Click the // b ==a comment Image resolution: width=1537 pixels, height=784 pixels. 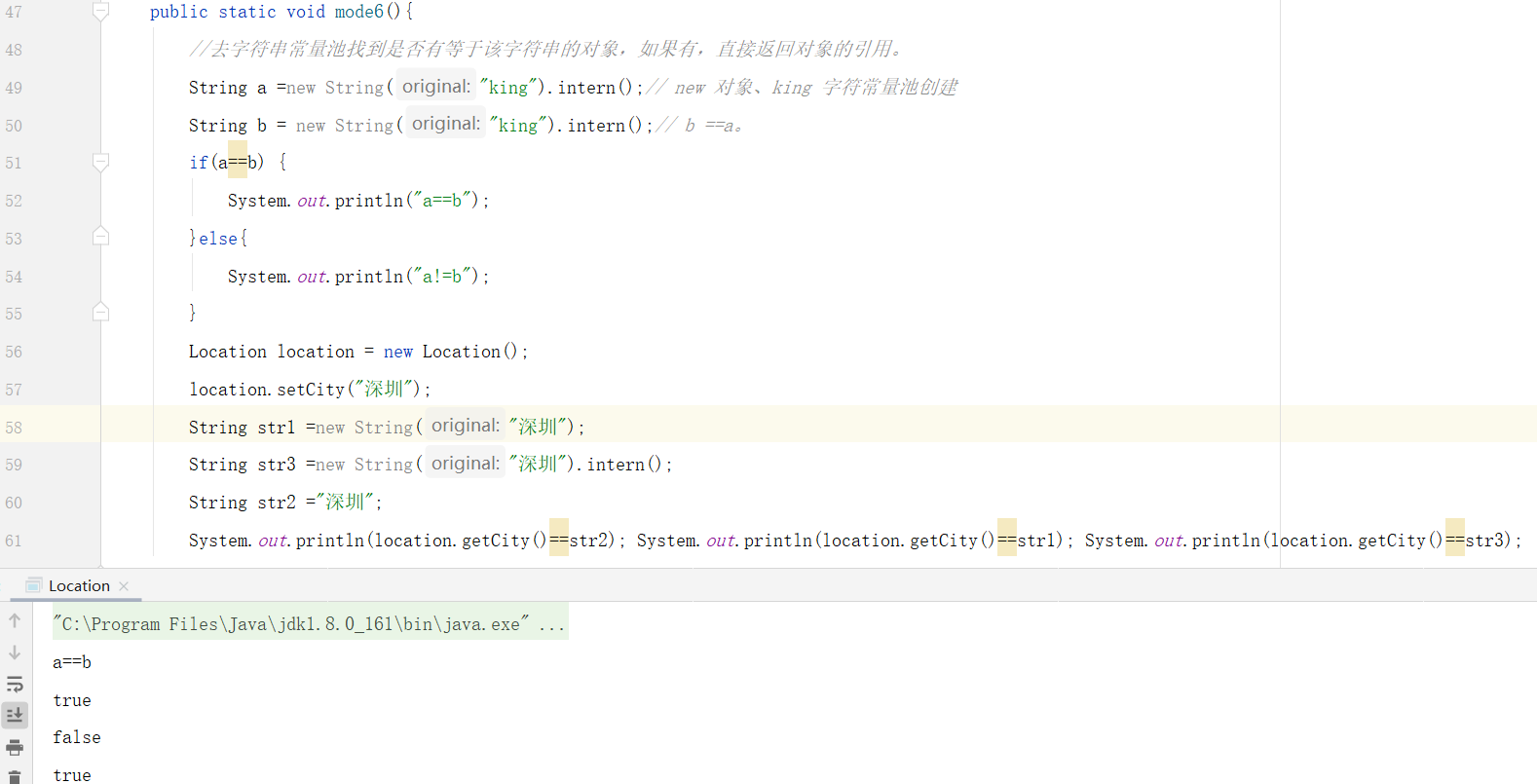tap(699, 125)
